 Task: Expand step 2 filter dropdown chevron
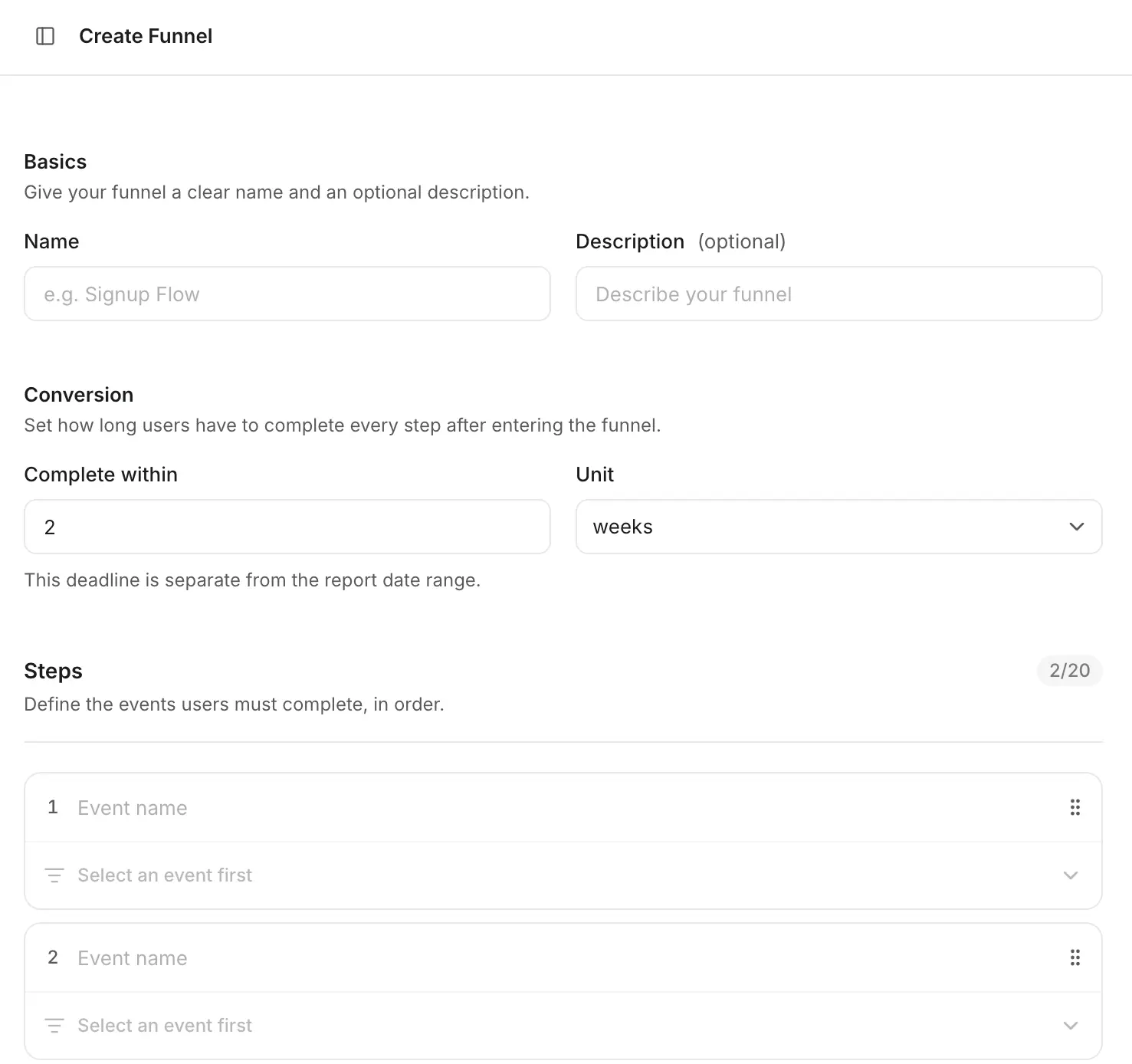point(1071,1026)
